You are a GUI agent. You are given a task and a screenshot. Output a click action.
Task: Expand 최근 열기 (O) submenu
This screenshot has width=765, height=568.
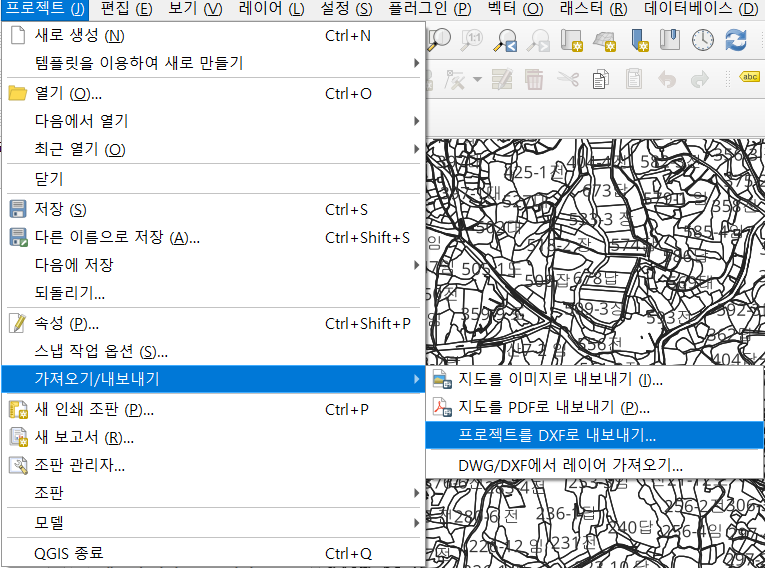pyautogui.click(x=214, y=149)
